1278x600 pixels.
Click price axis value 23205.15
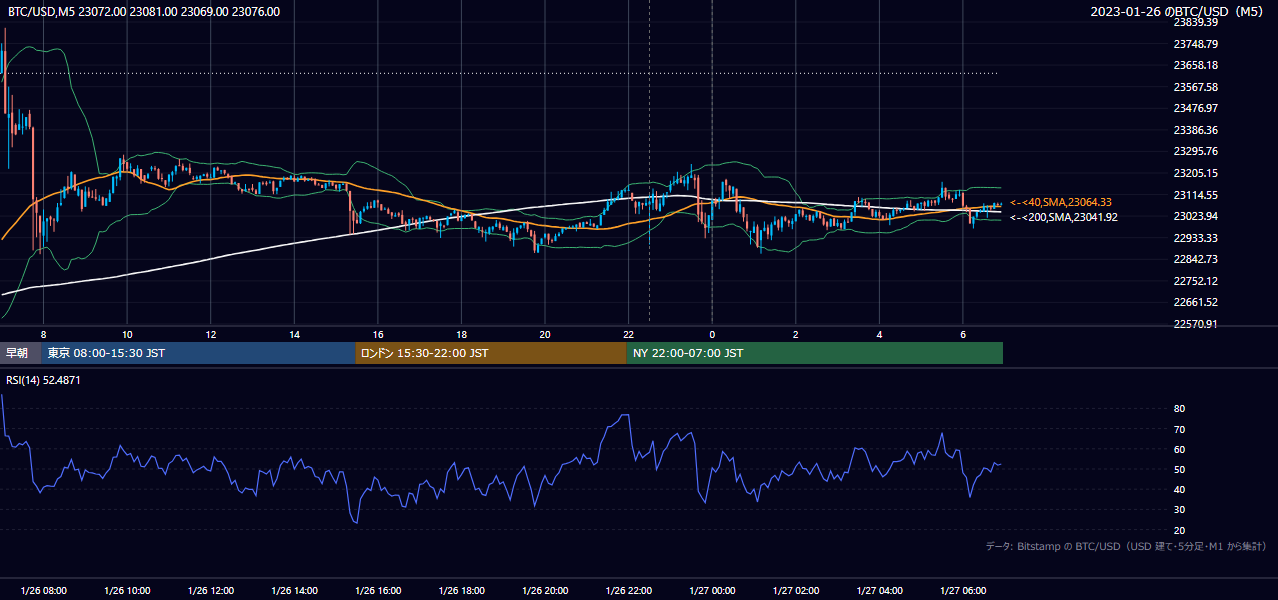click(x=1195, y=173)
